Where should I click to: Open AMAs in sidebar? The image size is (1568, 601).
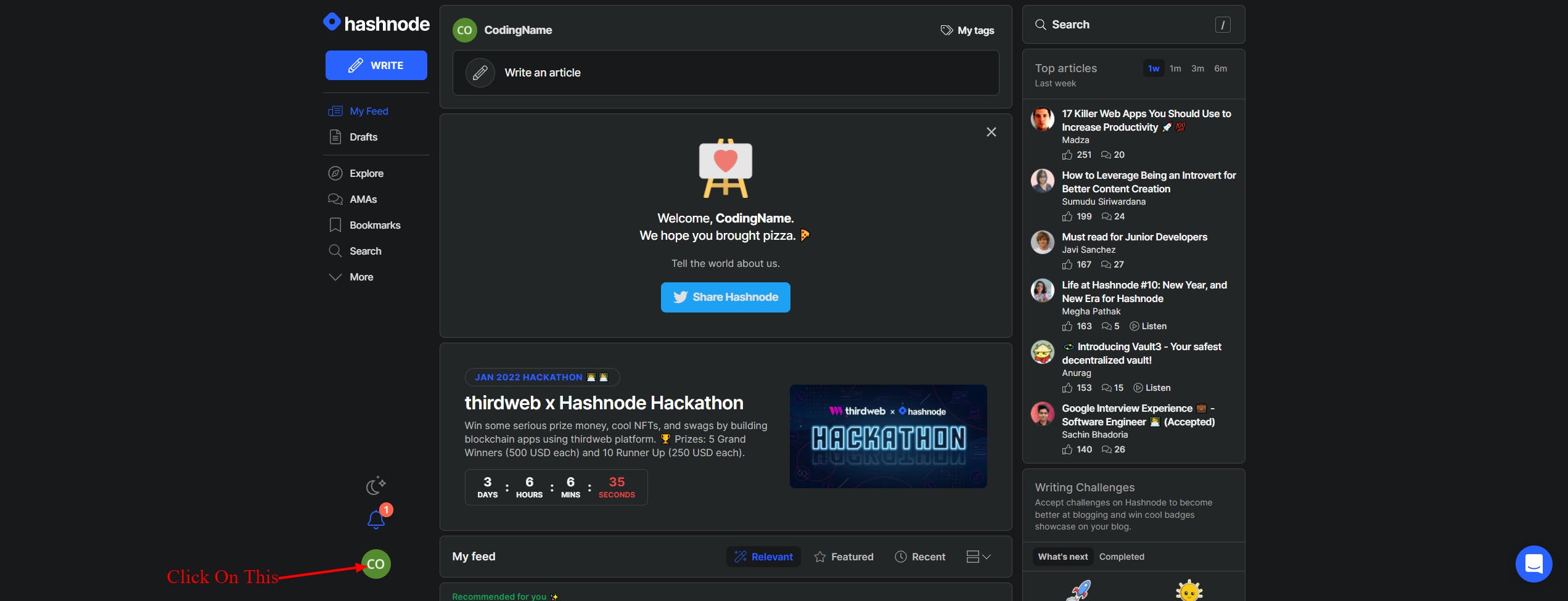pyautogui.click(x=352, y=199)
